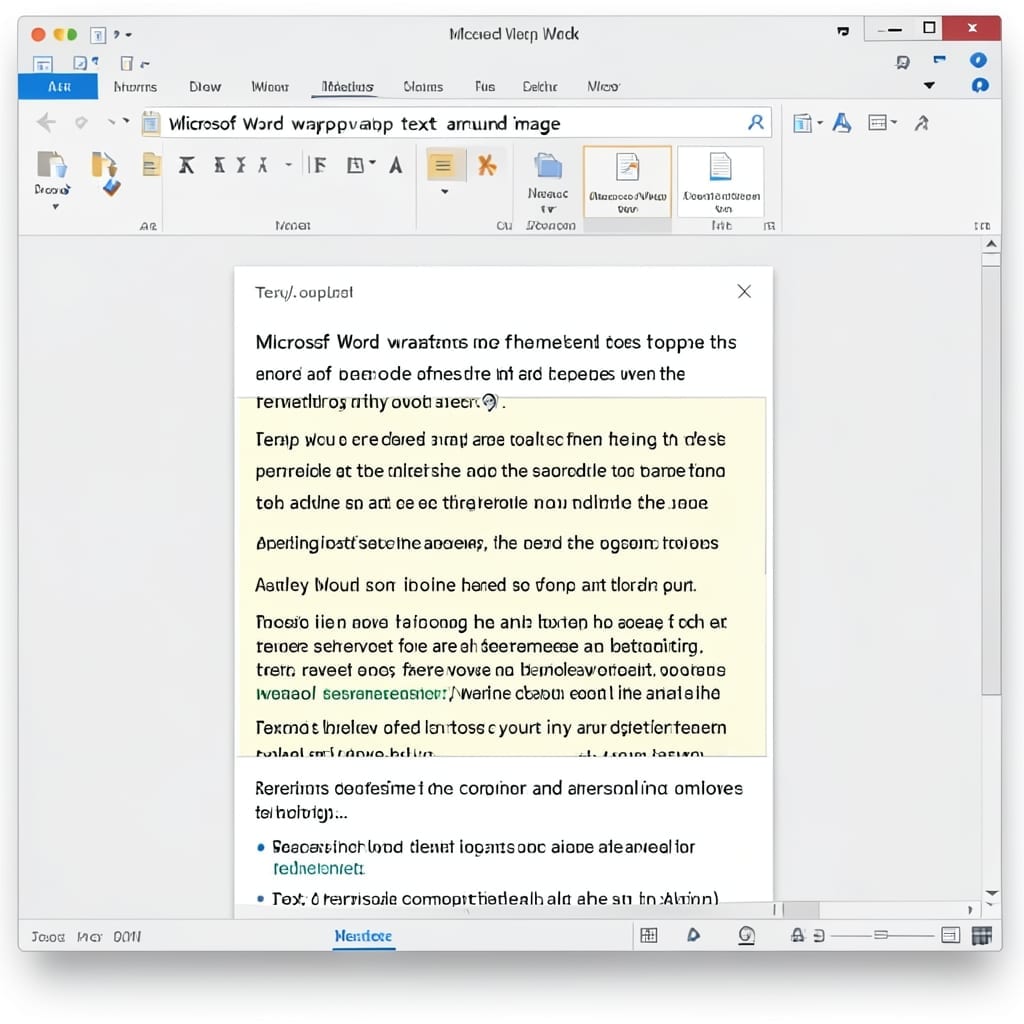The height and width of the screenshot is (1024, 1024).
Task: Click the blue A text style icon
Action: point(842,123)
